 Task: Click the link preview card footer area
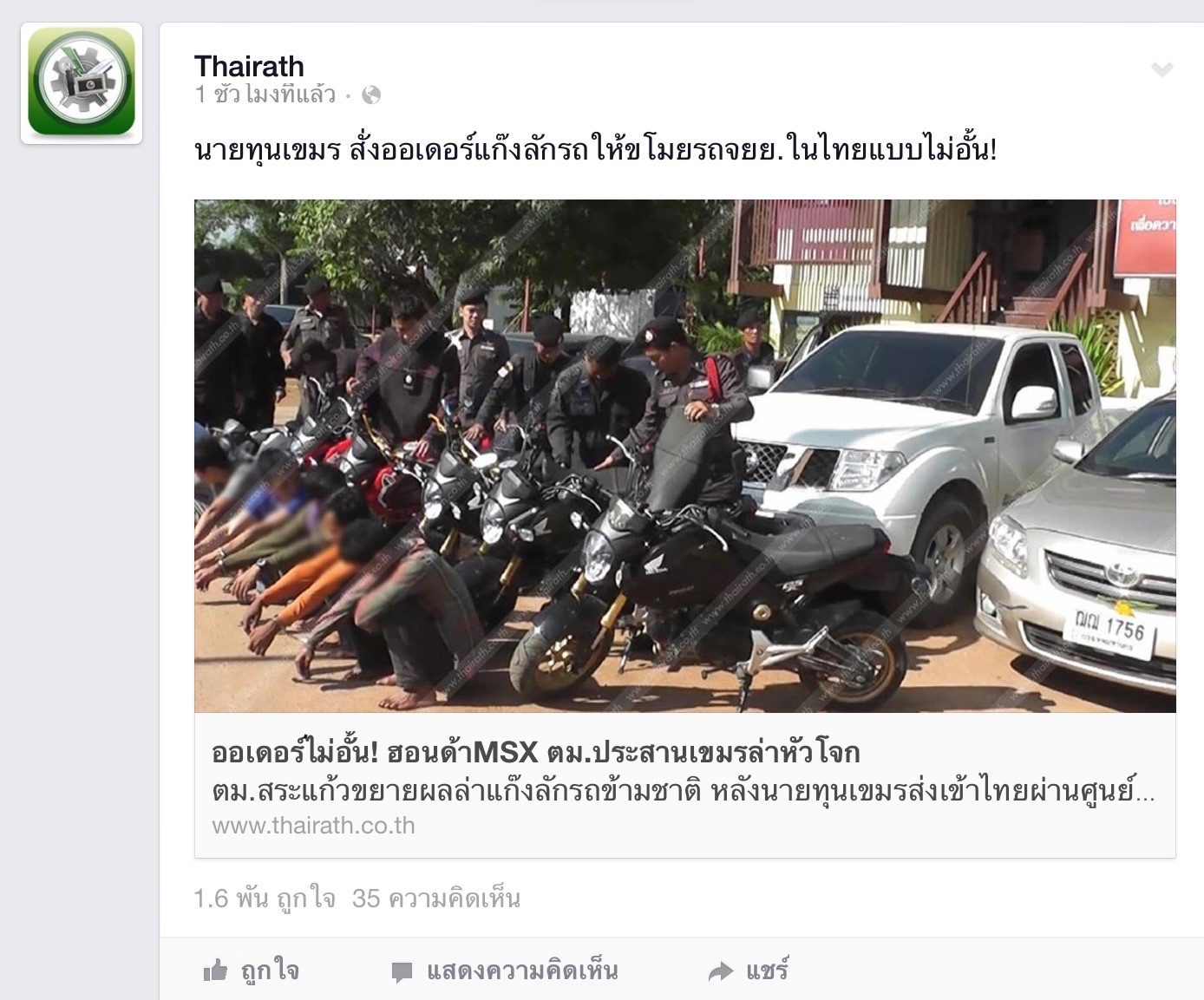point(685,786)
